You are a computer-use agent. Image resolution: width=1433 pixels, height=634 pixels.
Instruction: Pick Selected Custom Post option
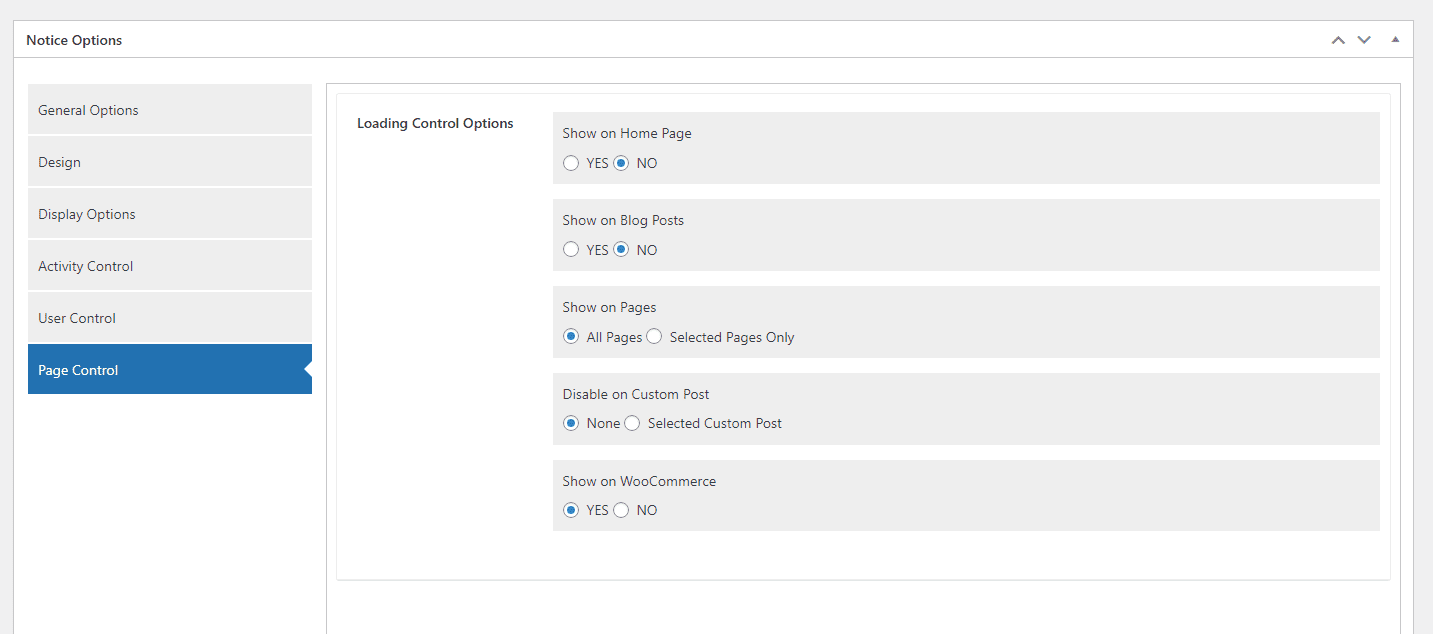pyautogui.click(x=632, y=423)
